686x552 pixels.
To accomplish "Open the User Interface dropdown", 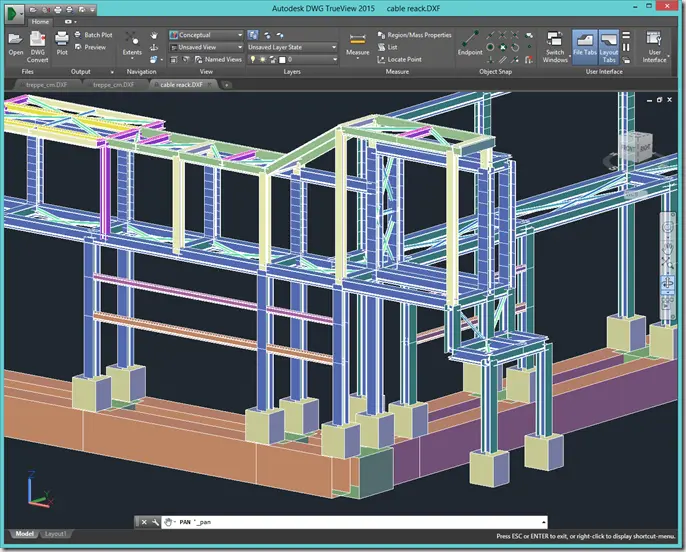I will 654,47.
